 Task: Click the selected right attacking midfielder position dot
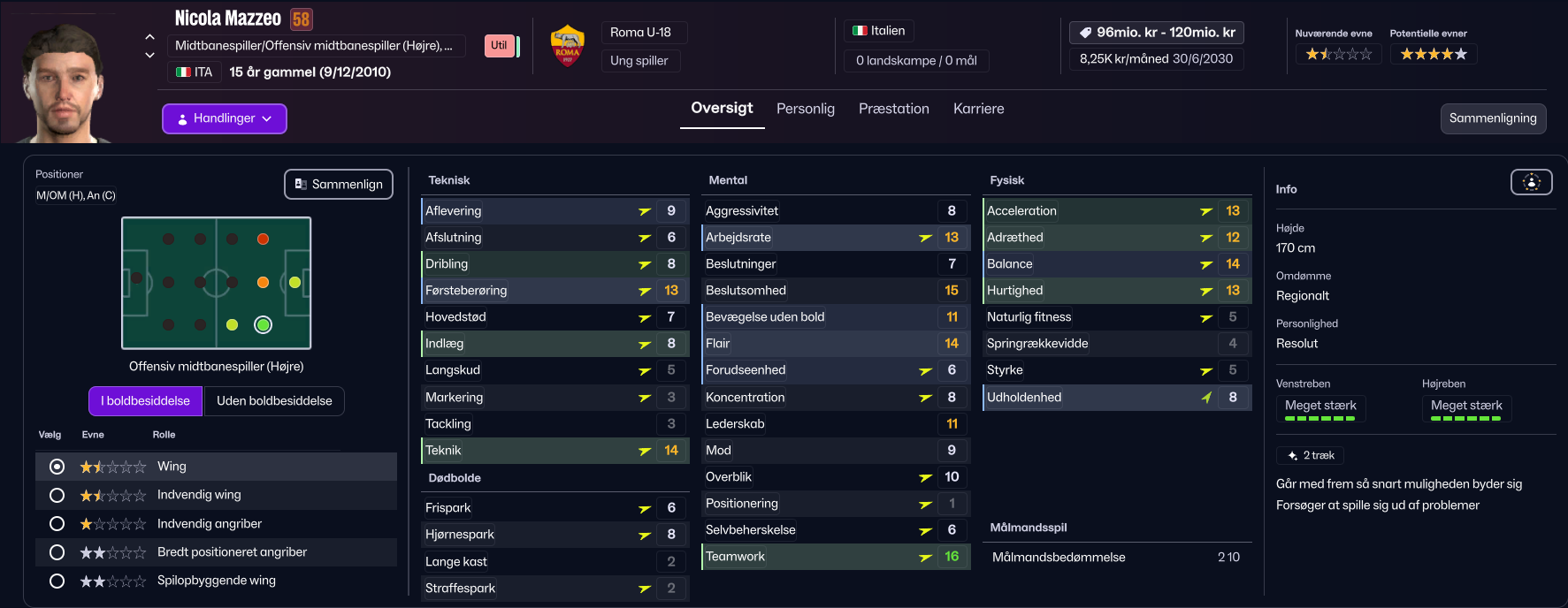pos(263,325)
